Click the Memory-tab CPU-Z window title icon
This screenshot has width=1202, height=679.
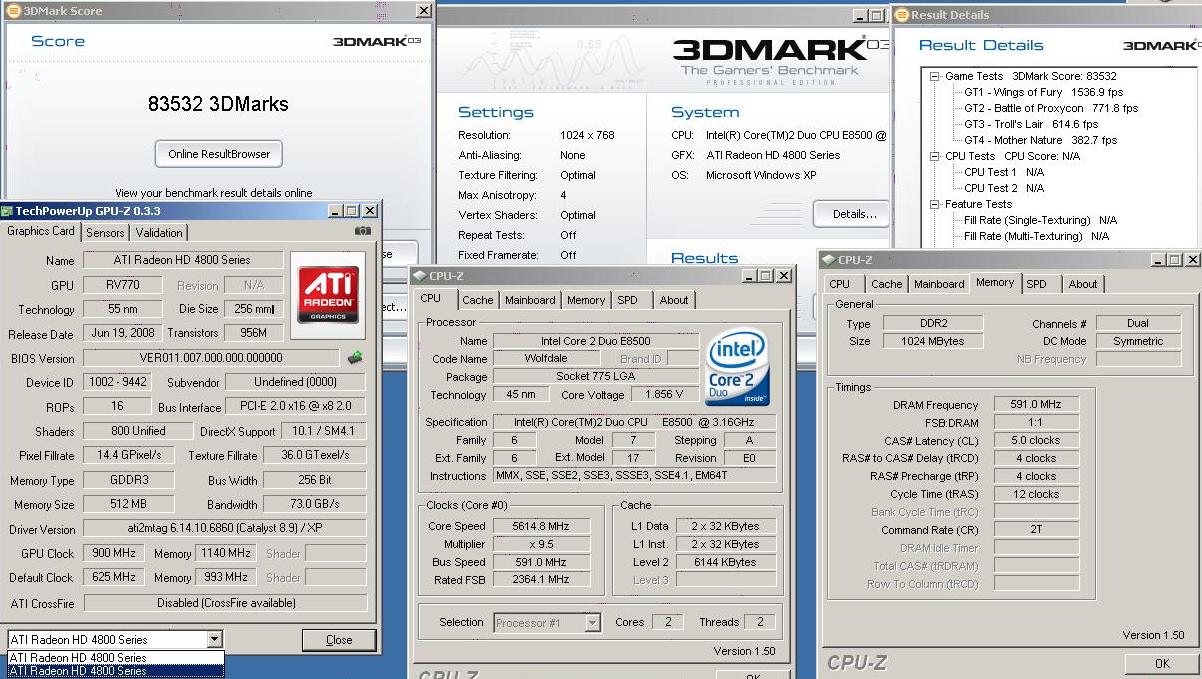(827, 260)
